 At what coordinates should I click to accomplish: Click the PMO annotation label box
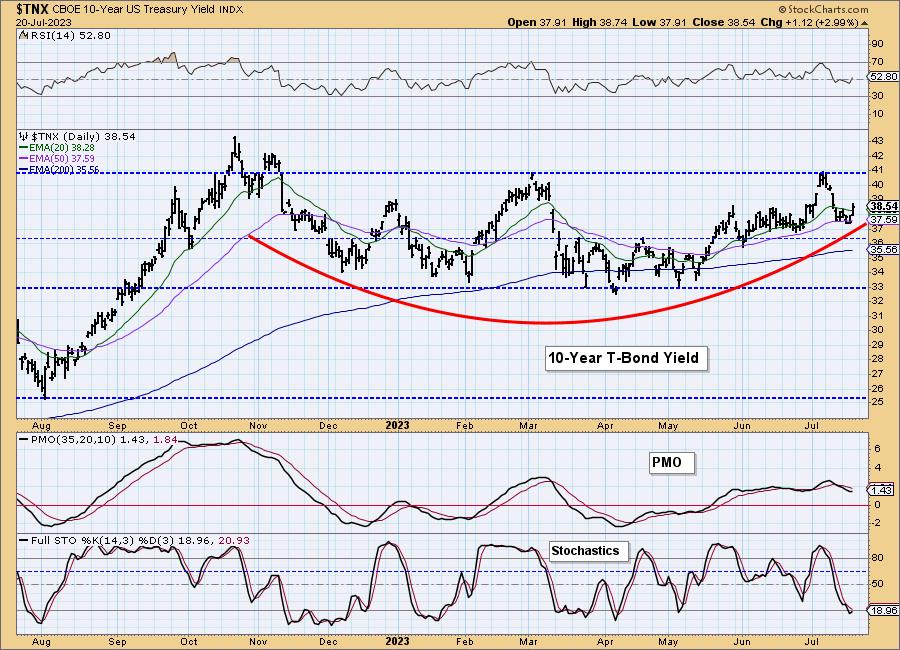click(672, 463)
